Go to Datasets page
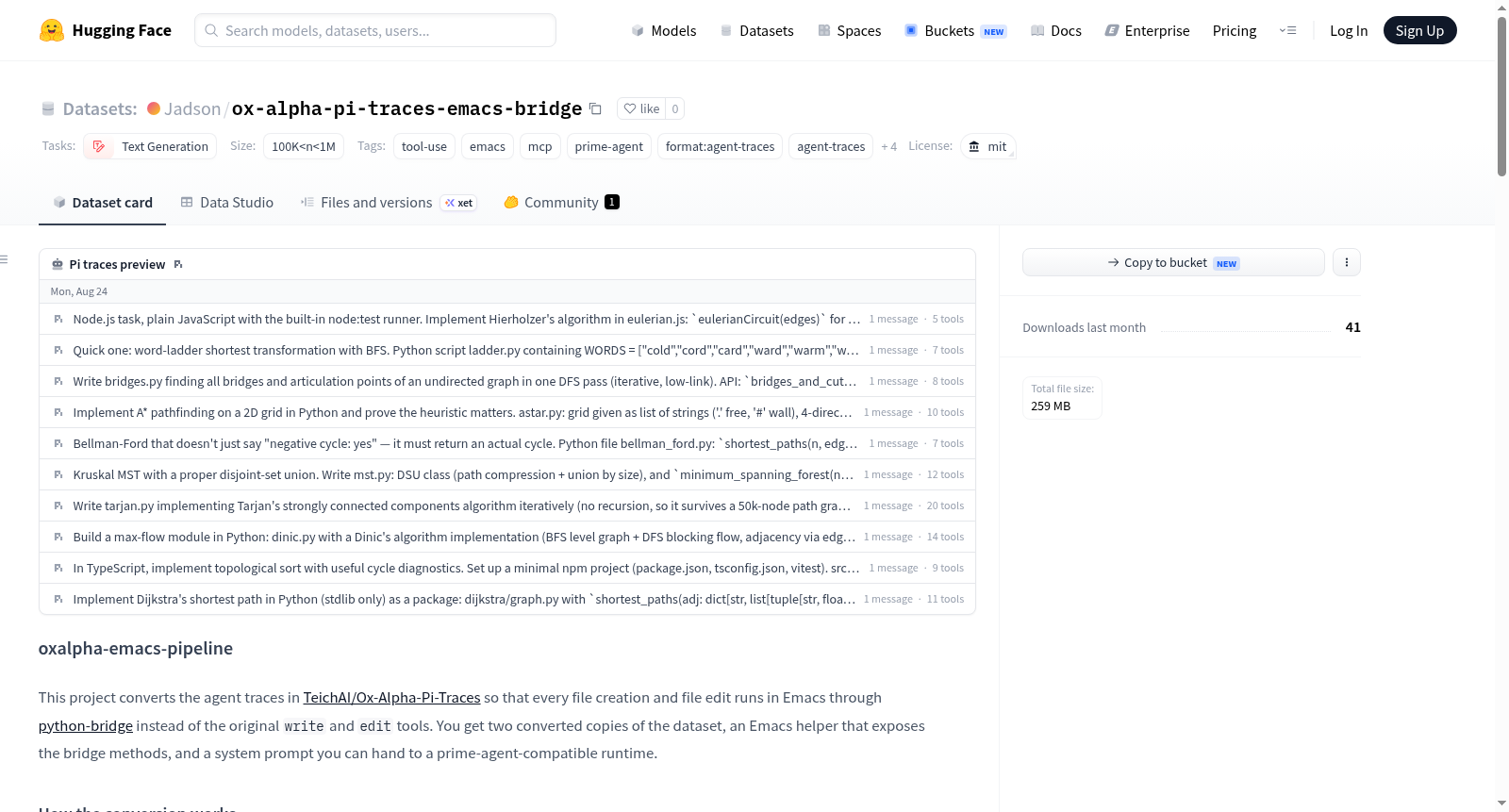Viewport: 1509px width, 812px height. click(x=756, y=30)
